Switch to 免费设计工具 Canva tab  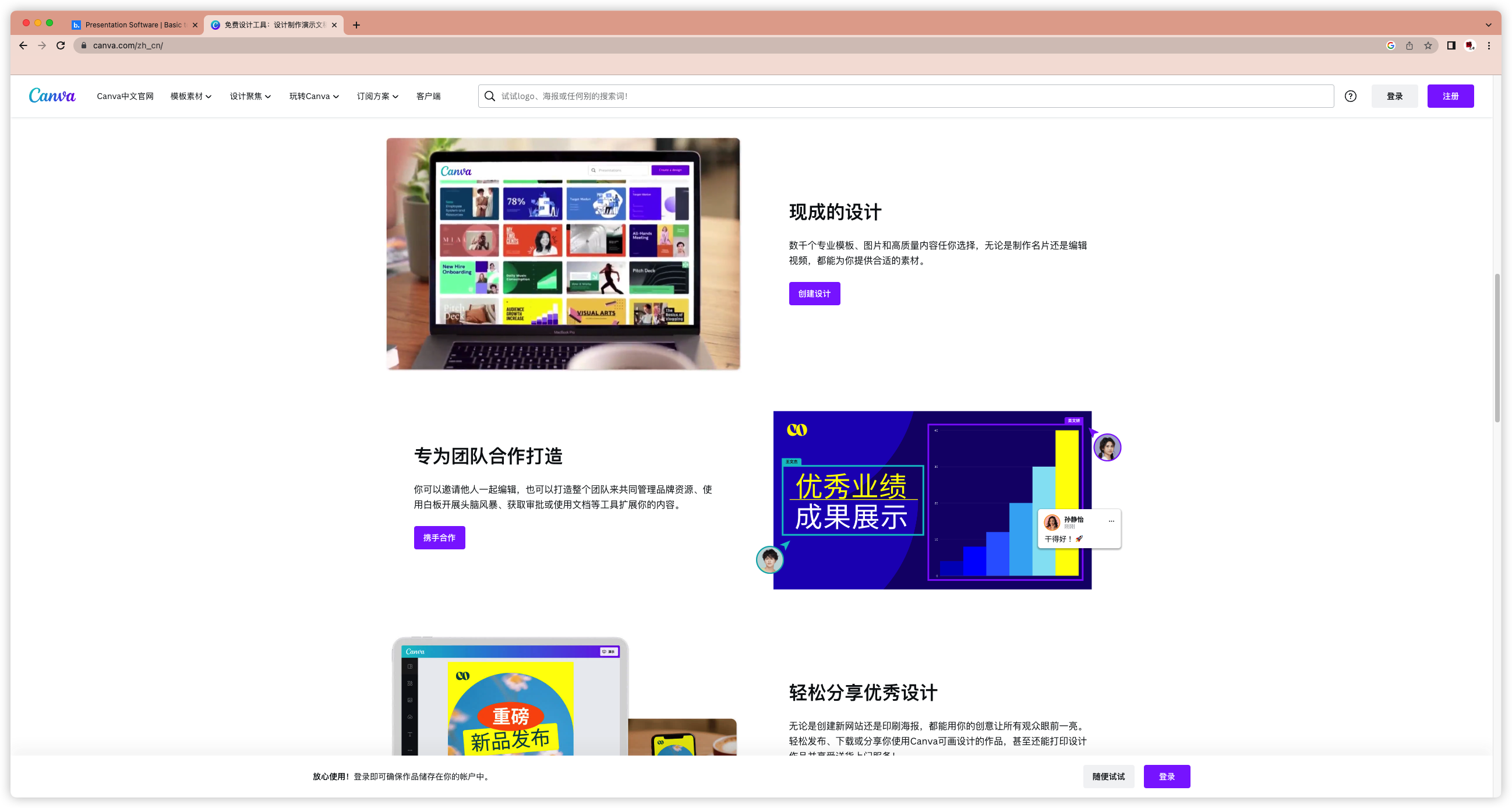(274, 24)
